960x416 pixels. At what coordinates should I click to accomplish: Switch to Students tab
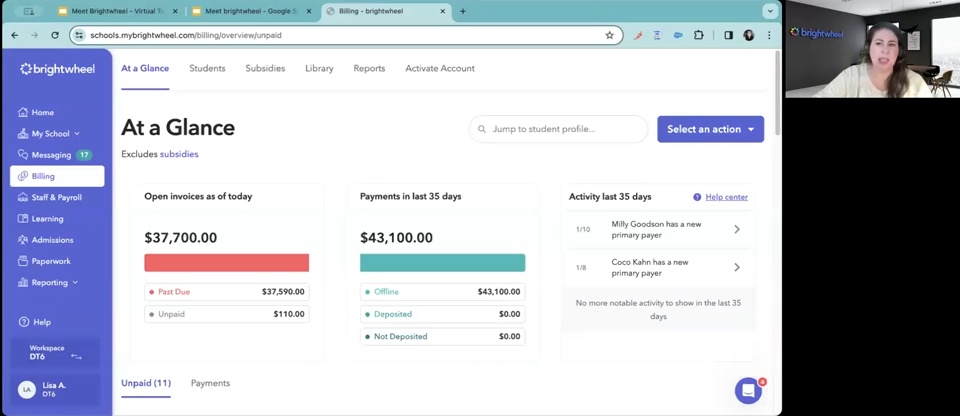[x=207, y=69]
